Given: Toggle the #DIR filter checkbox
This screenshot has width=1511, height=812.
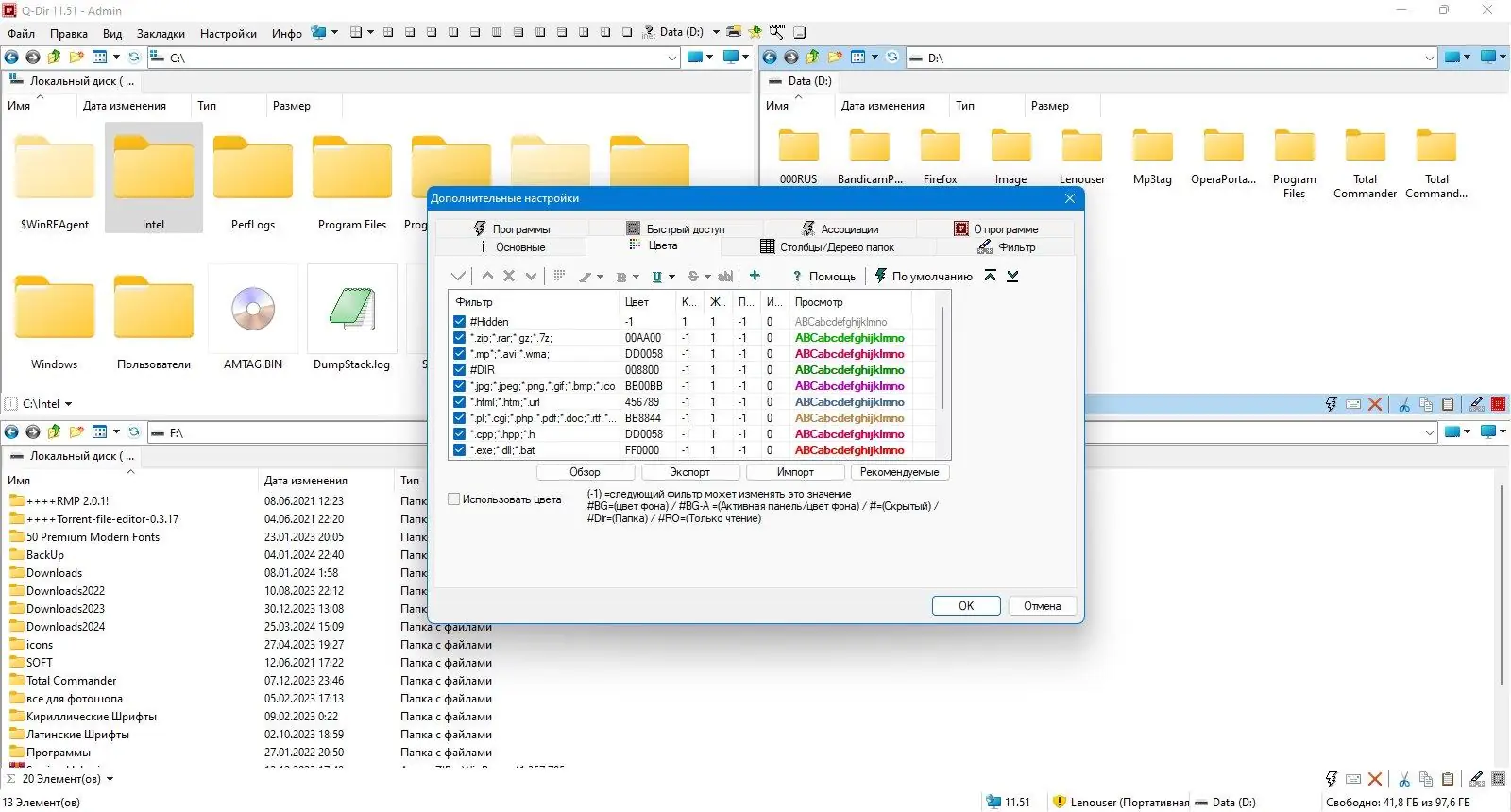Looking at the screenshot, I should click(x=460, y=370).
